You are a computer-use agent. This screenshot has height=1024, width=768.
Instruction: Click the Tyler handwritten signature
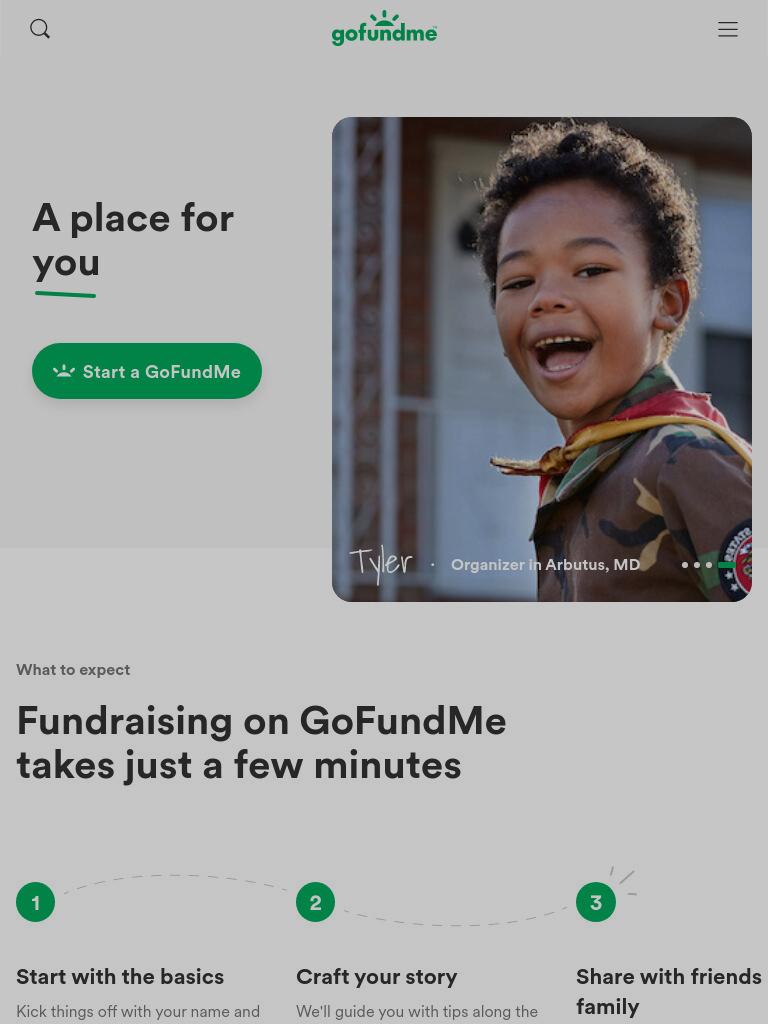381,565
